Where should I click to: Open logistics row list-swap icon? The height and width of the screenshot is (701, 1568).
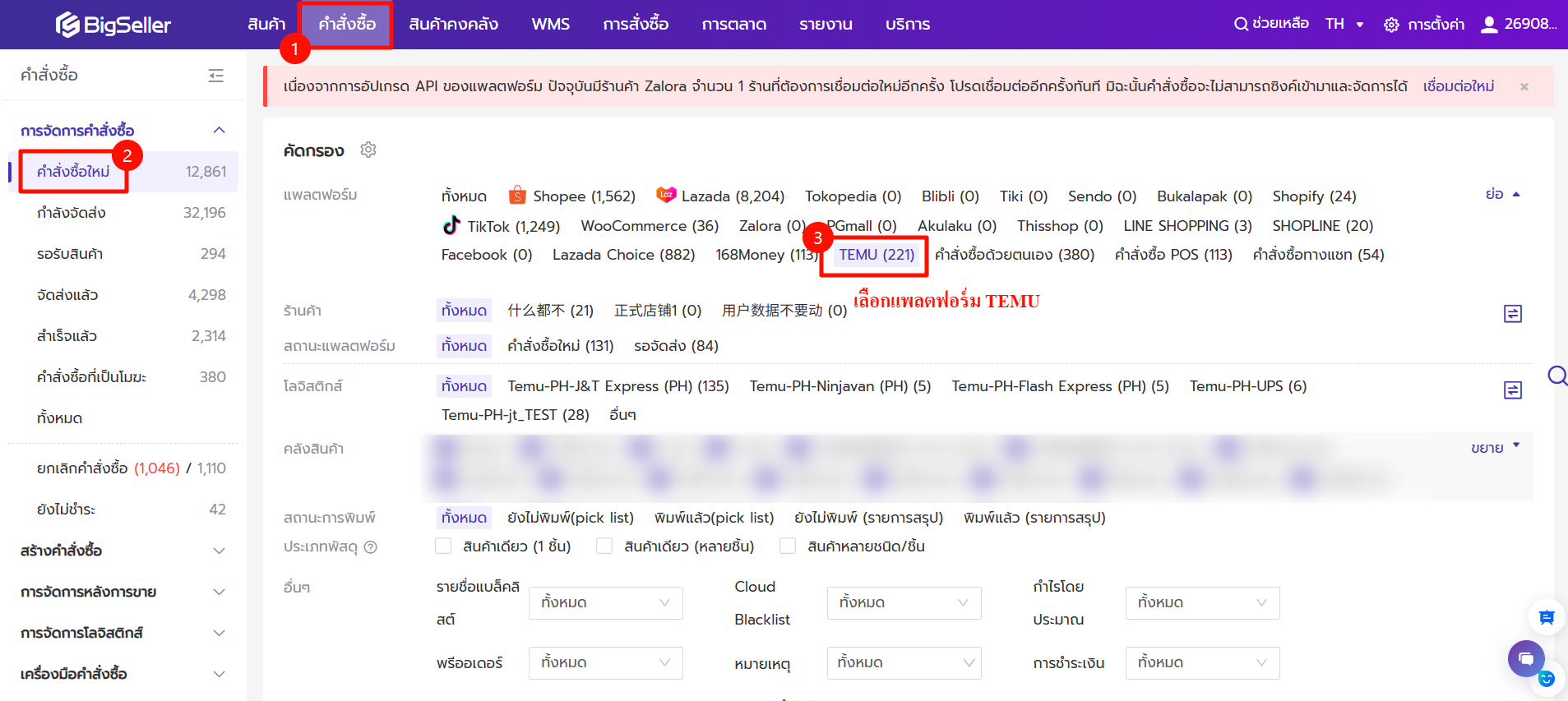pyautogui.click(x=1513, y=390)
